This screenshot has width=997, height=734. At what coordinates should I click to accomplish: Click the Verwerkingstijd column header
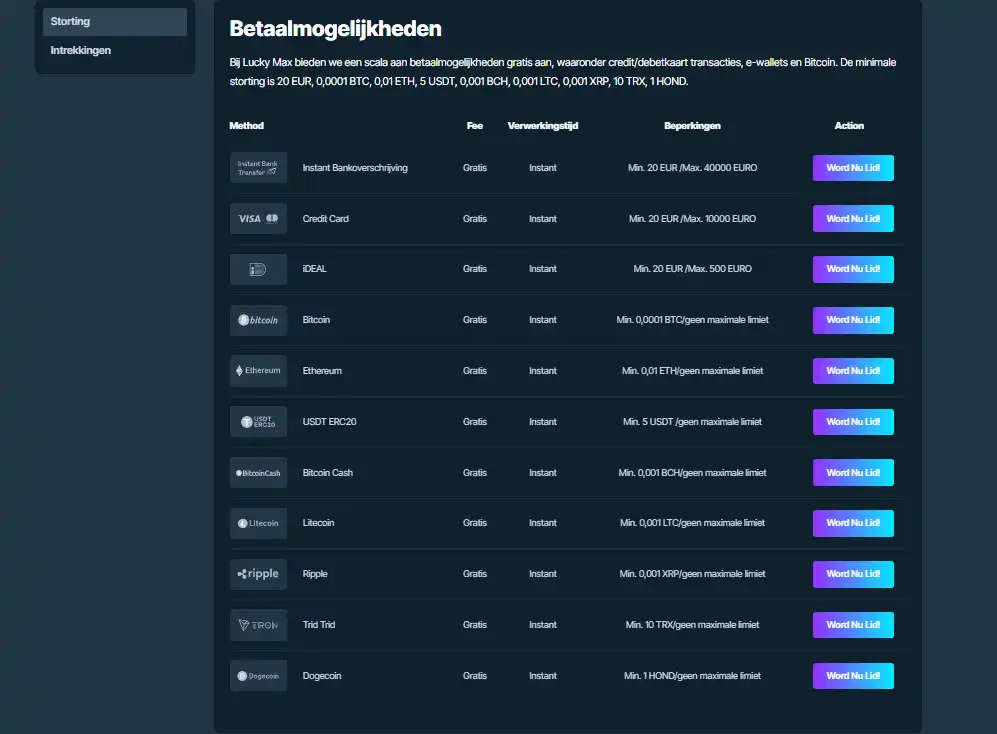(542, 126)
